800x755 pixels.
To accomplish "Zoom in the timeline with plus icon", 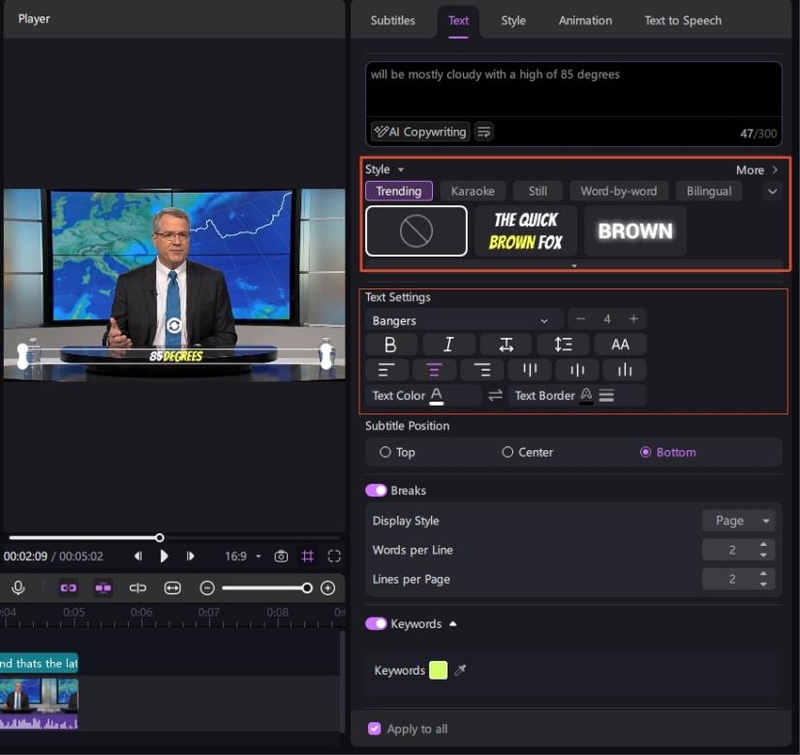I will (x=328, y=588).
